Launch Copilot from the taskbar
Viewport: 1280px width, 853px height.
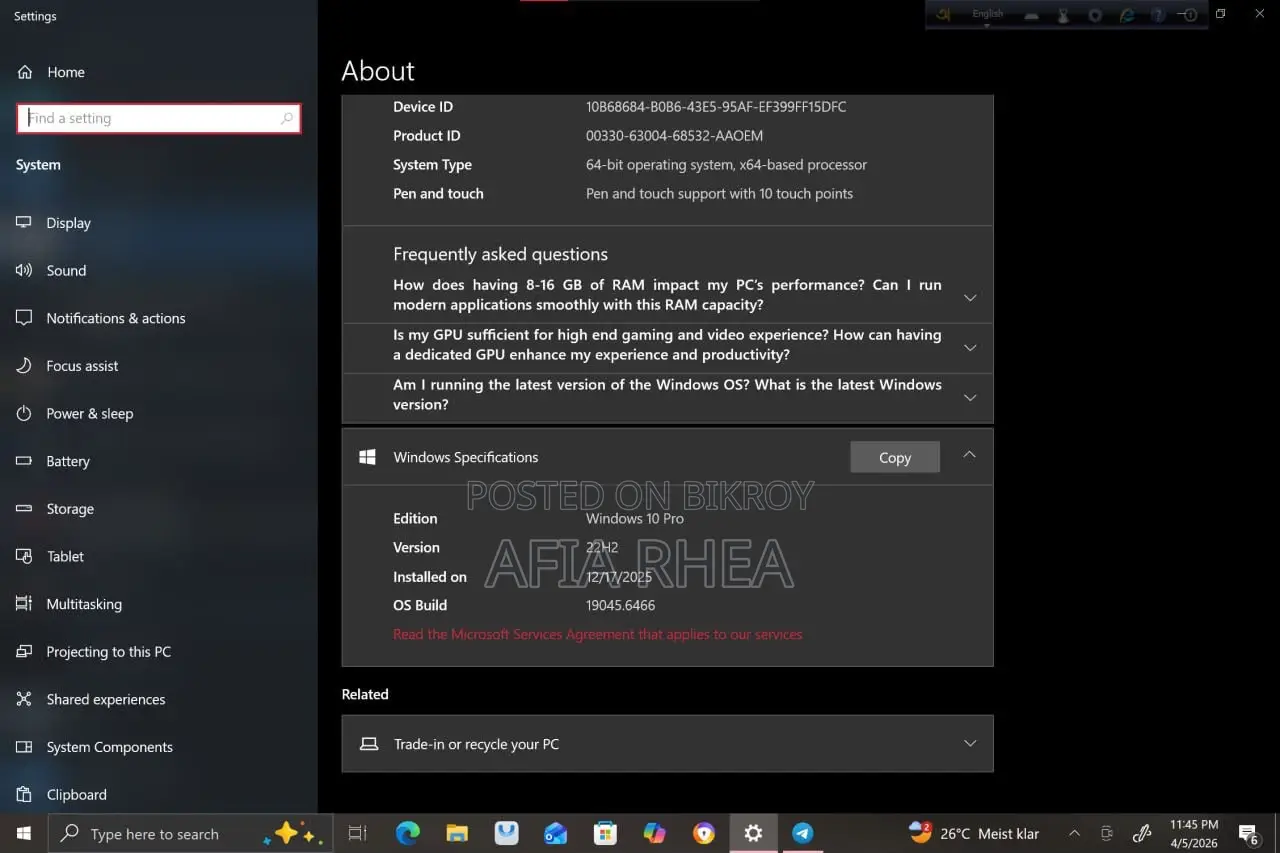654,833
